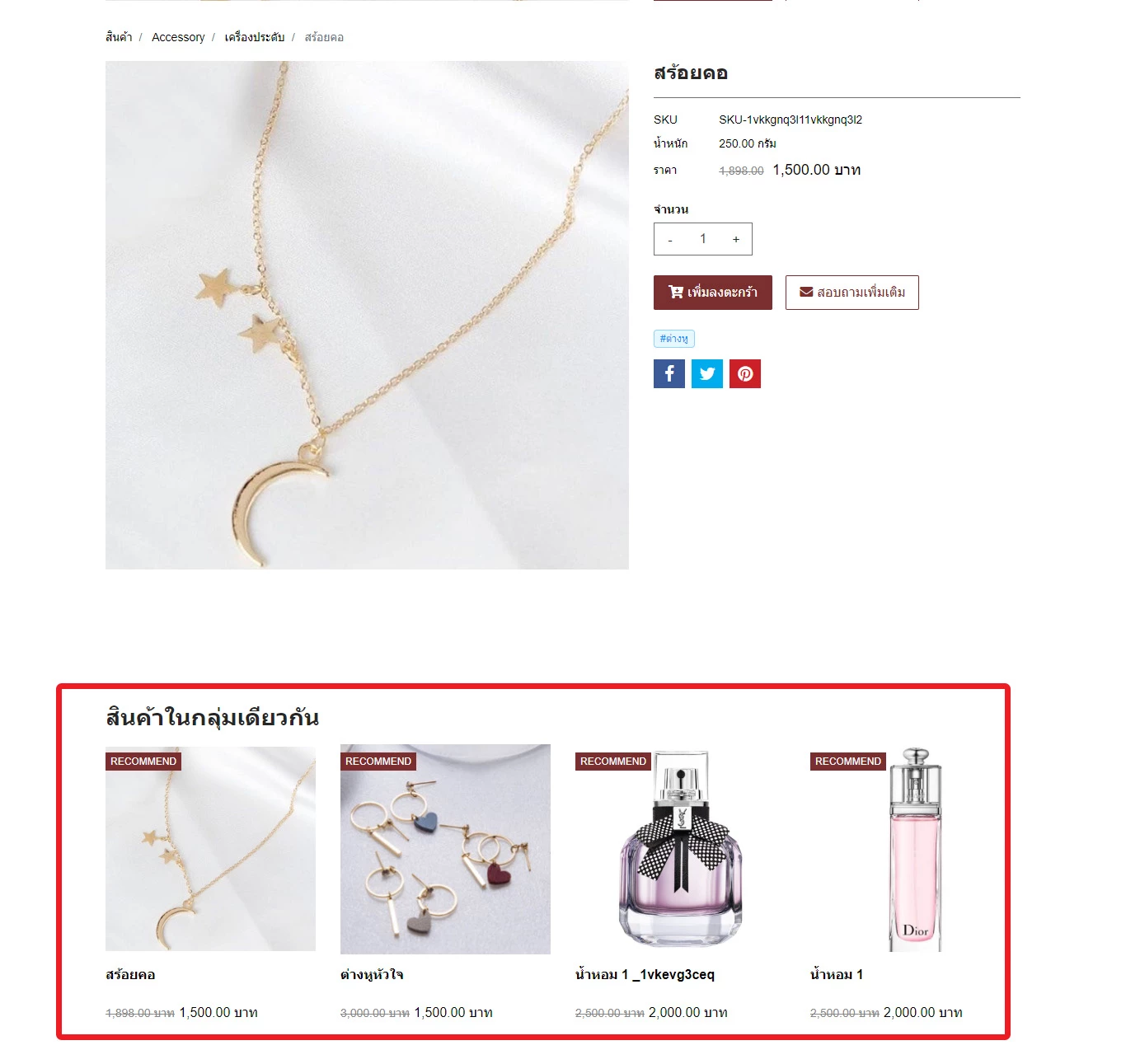Navigate to Accessory breadcrumb
Viewport: 1126px width, 1064px height.
tap(178, 37)
